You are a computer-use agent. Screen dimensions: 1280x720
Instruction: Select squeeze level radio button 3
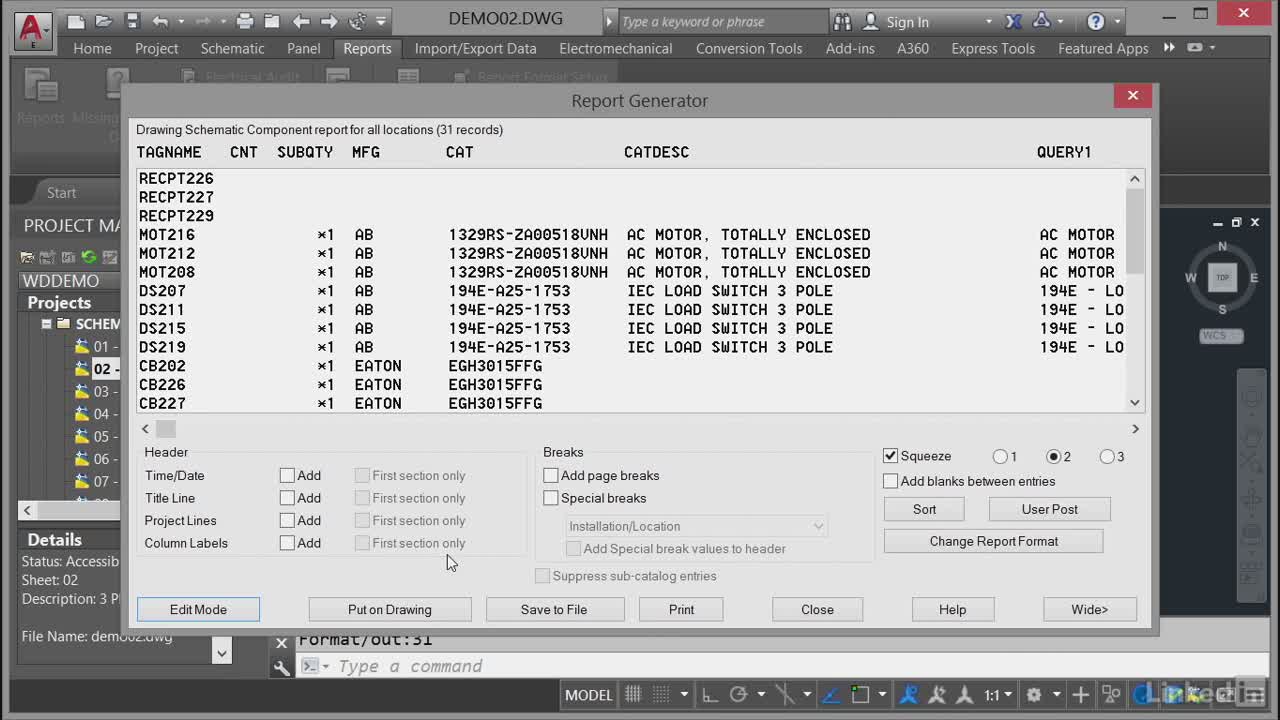1107,457
